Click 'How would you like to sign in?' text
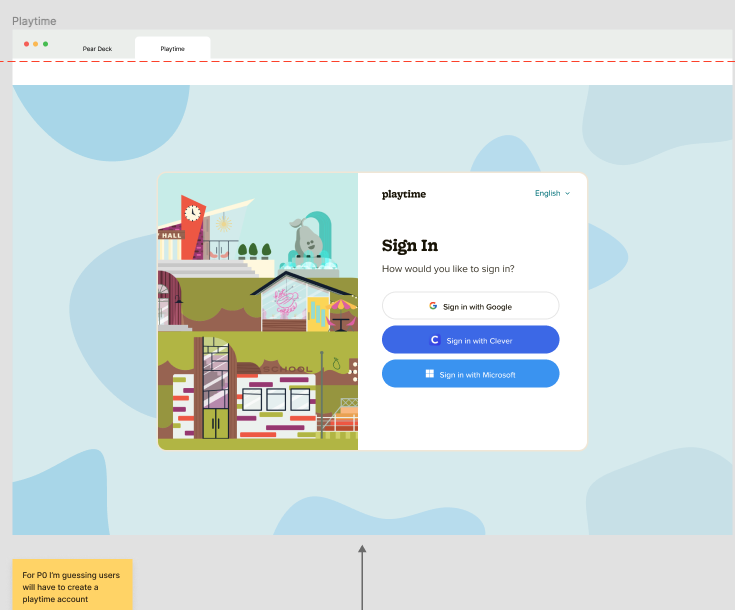This screenshot has height=610, width=735. [448, 269]
